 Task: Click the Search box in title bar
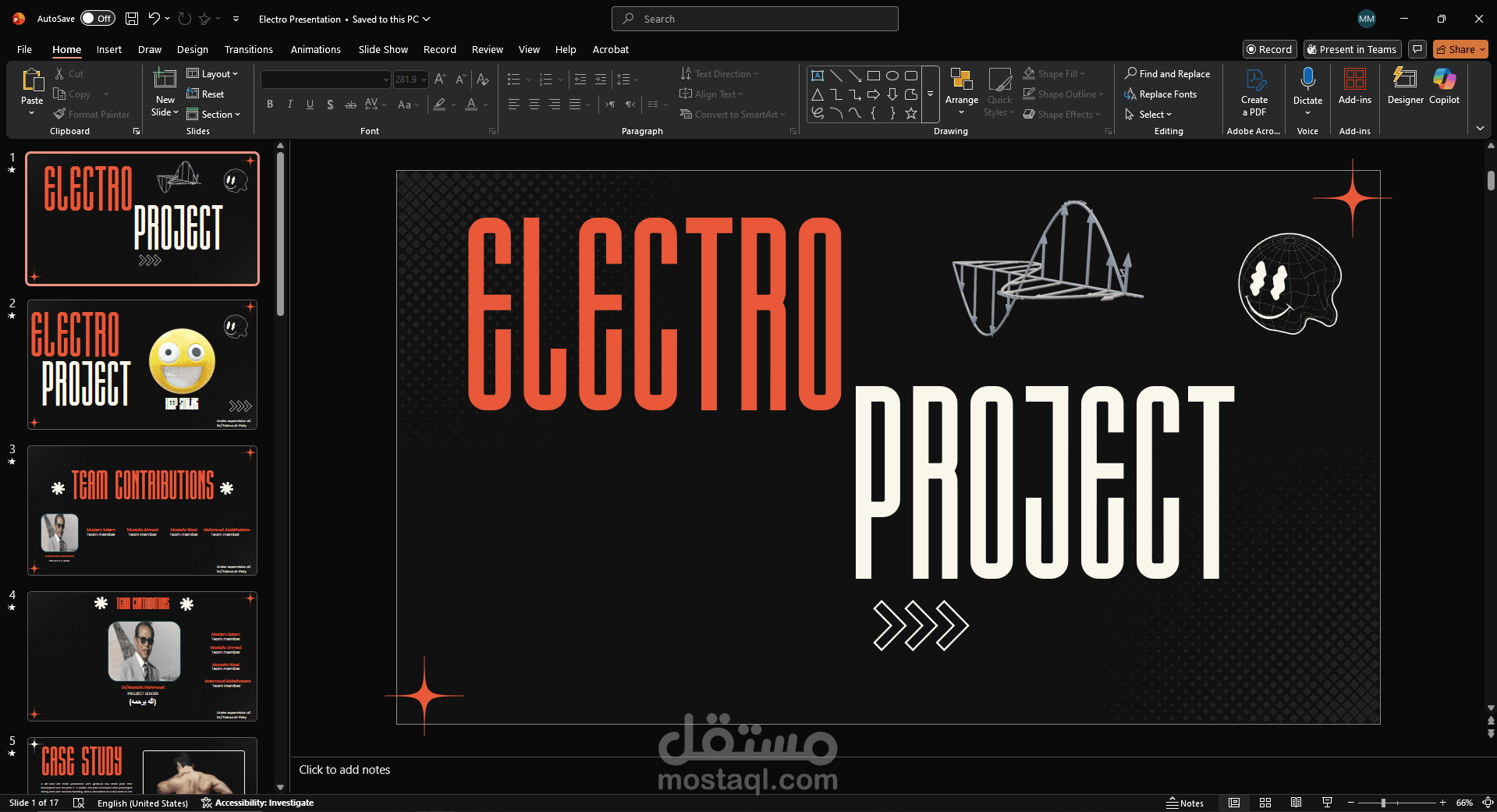(755, 19)
